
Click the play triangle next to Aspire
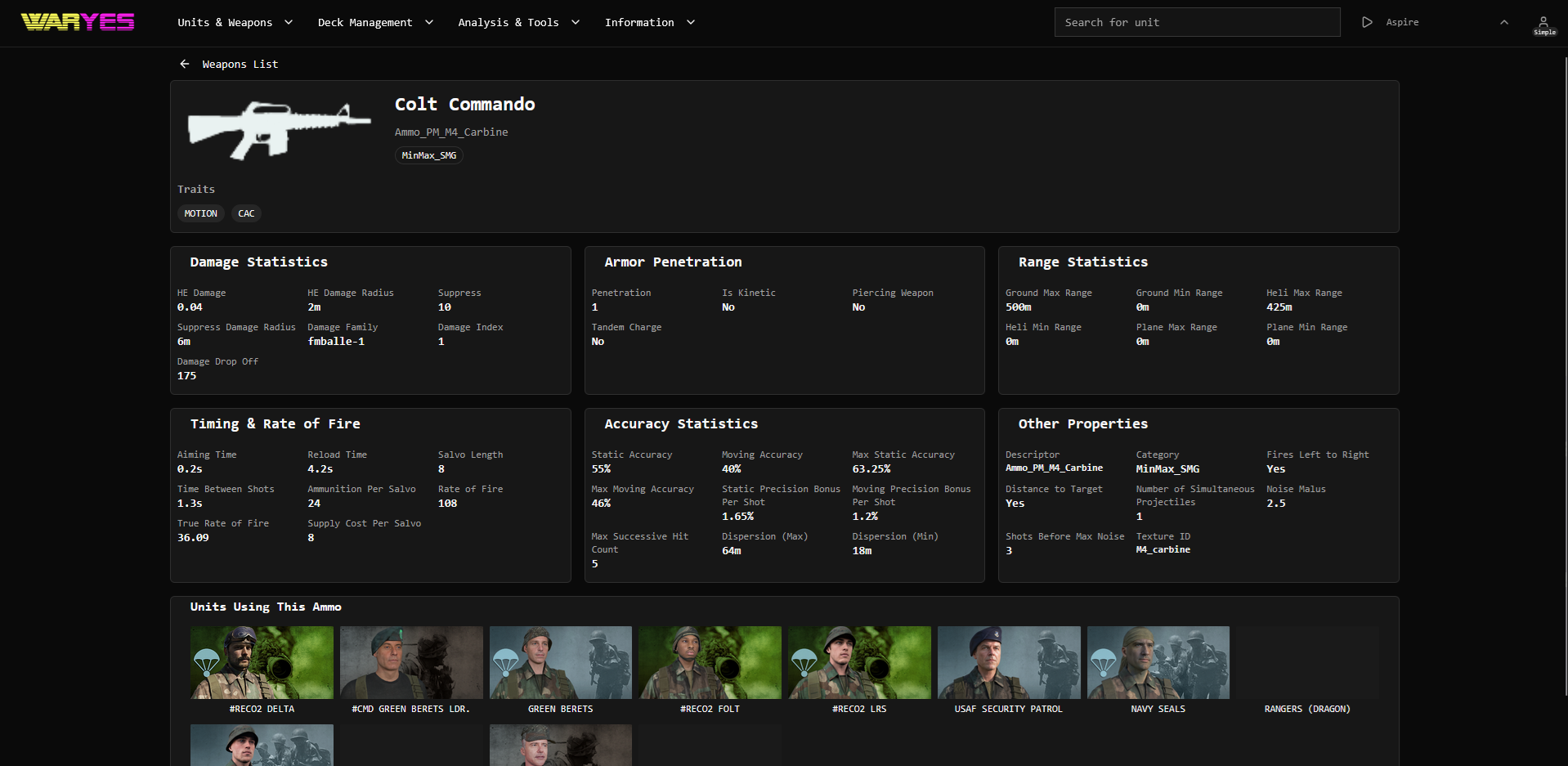click(x=1366, y=22)
